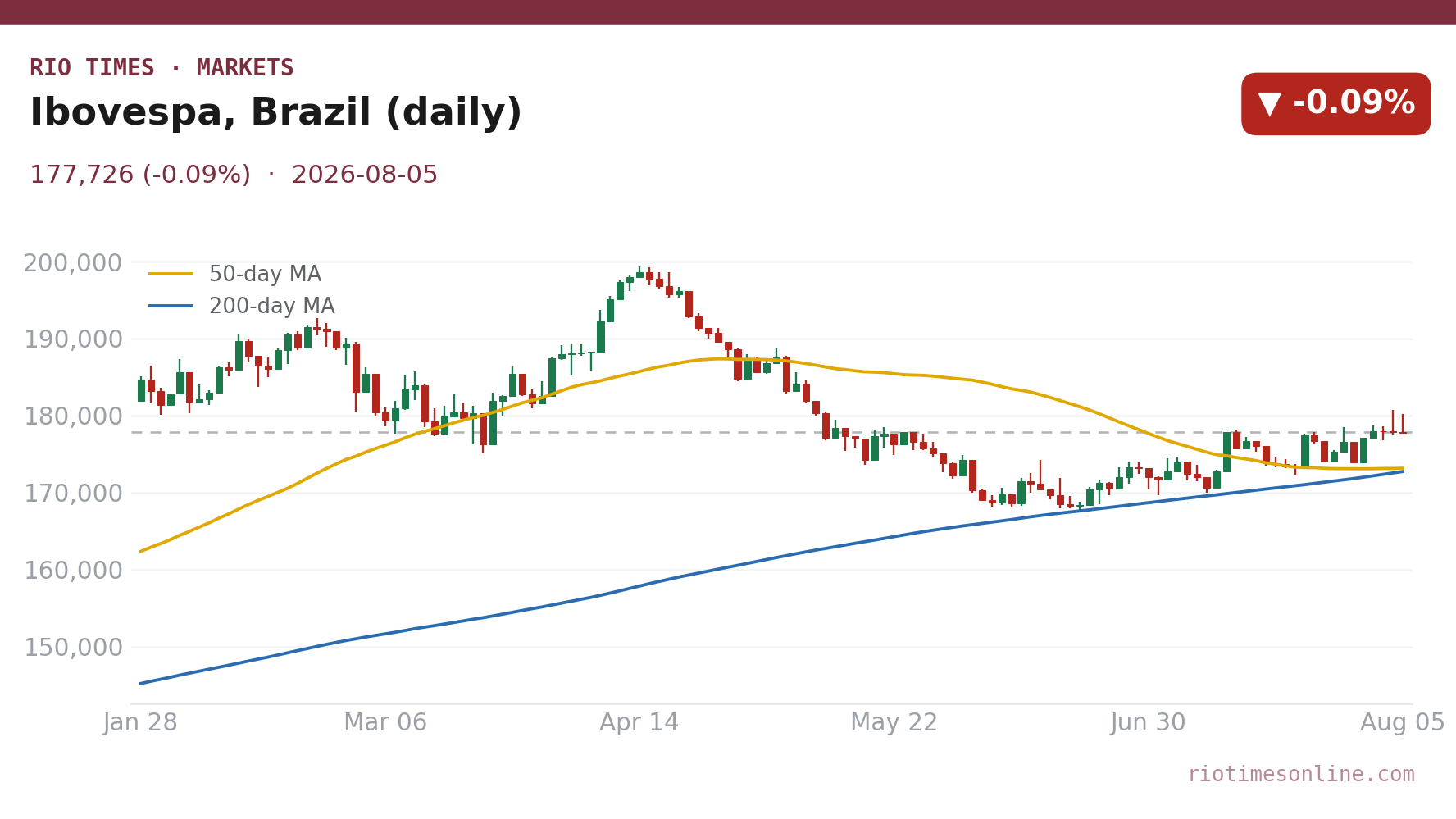The width and height of the screenshot is (1456, 819).
Task: Click the RIO TIMES · MARKETS header
Action: [162, 68]
